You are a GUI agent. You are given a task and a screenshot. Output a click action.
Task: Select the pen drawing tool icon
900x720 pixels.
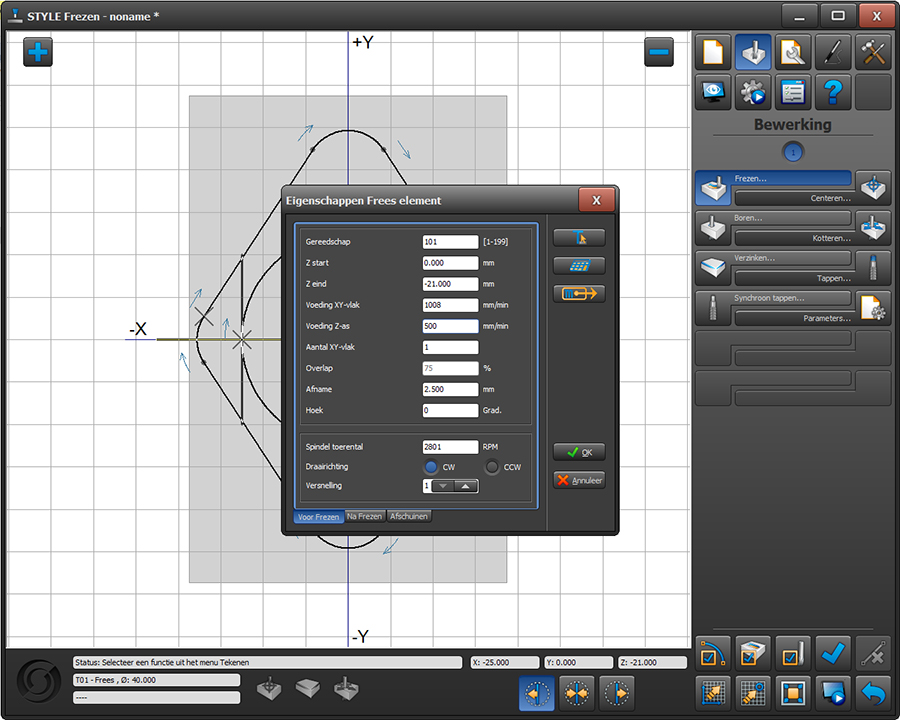tap(833, 52)
